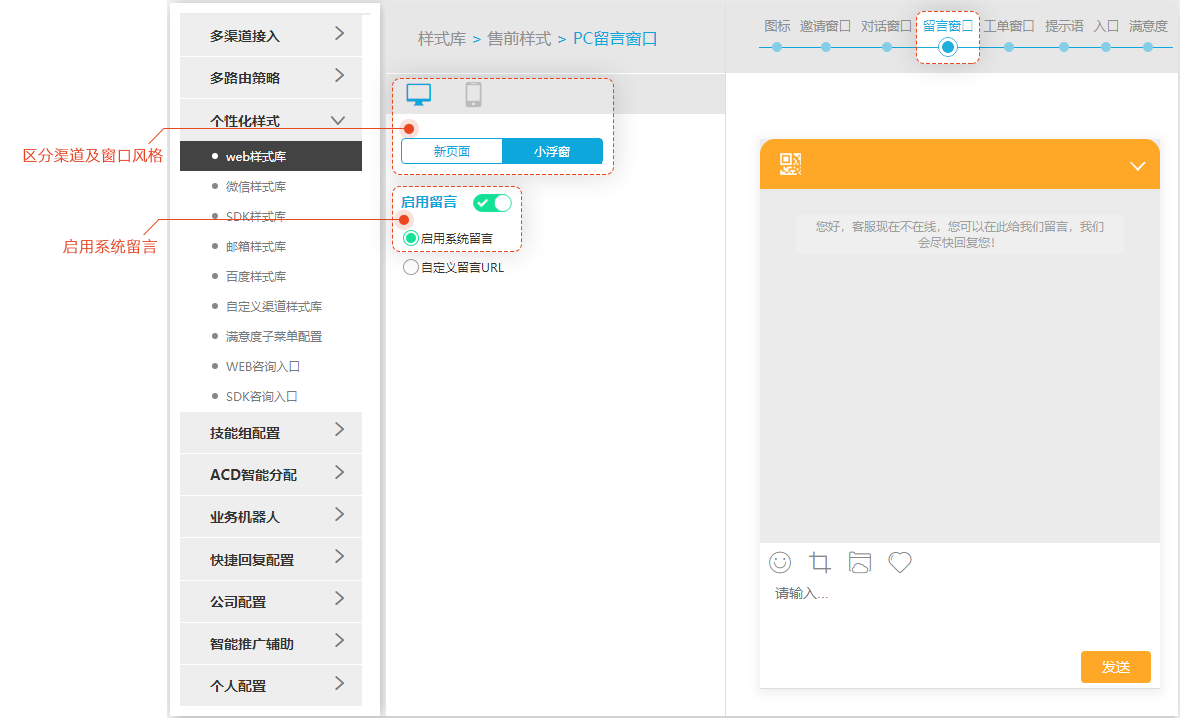The width and height of the screenshot is (1180, 718).
Task: Collapse chat window with header chevron
Action: point(1137,166)
